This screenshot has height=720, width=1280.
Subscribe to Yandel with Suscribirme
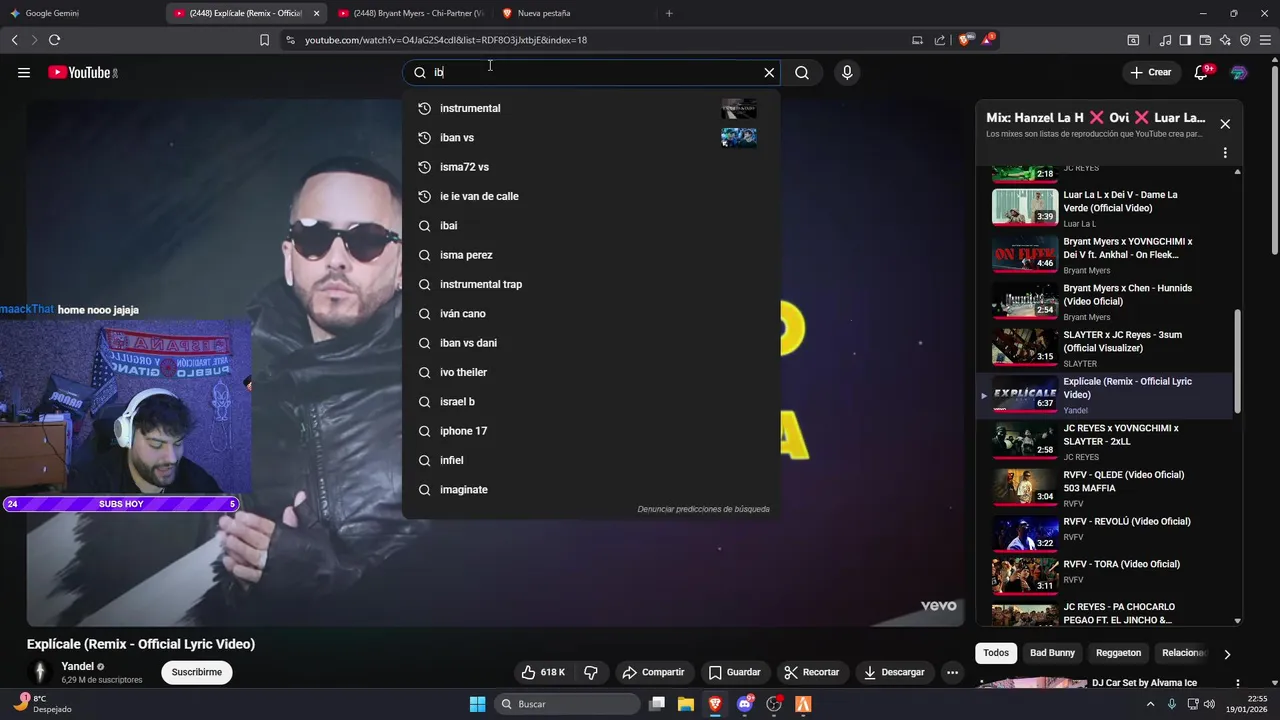click(196, 672)
